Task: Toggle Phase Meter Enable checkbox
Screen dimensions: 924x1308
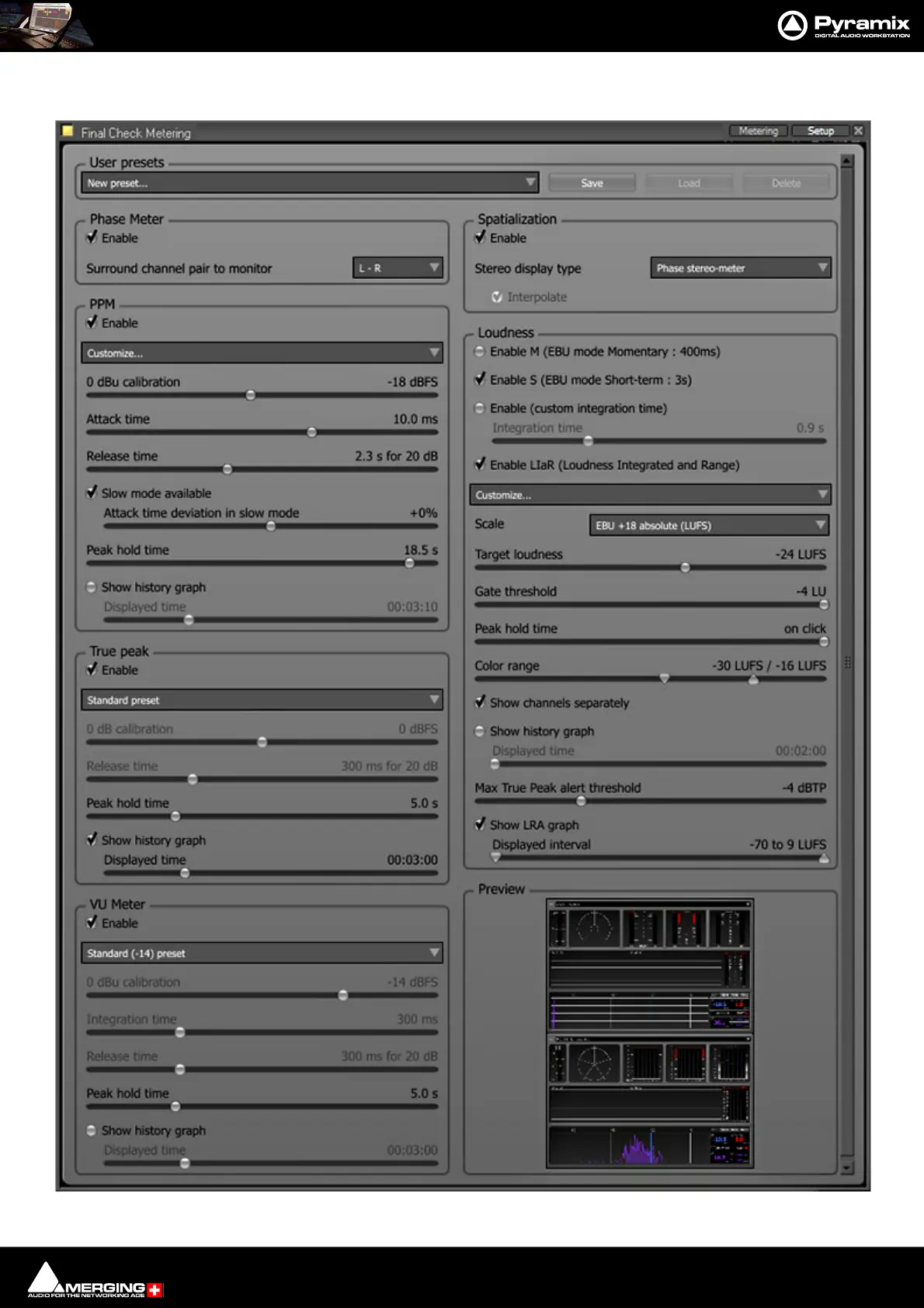Action: coord(92,237)
